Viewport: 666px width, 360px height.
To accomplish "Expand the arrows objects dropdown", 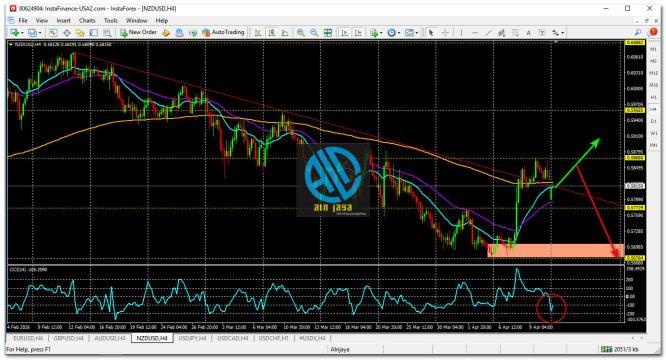I will pyautogui.click(x=562, y=33).
